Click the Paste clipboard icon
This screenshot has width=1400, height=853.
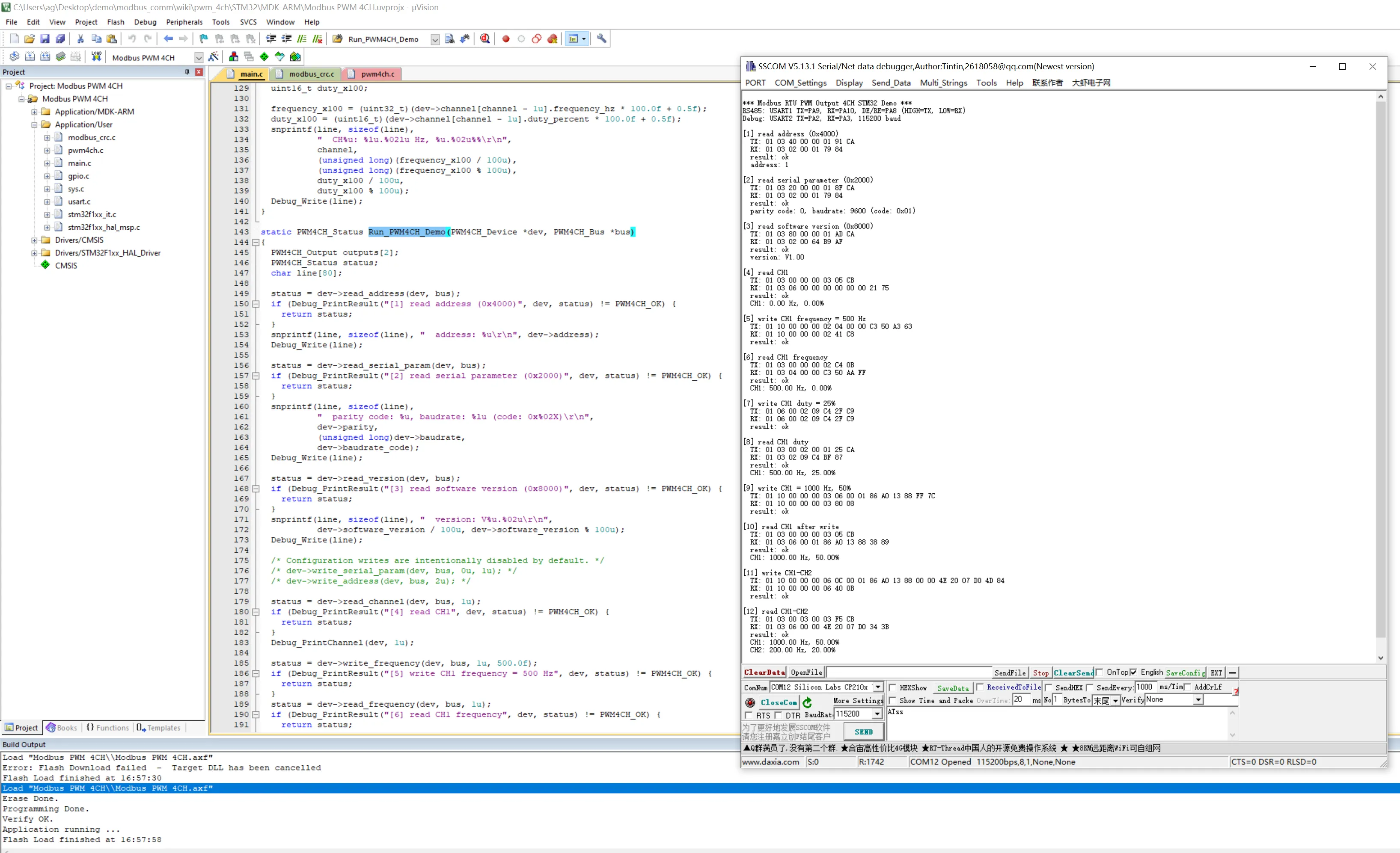[x=112, y=39]
